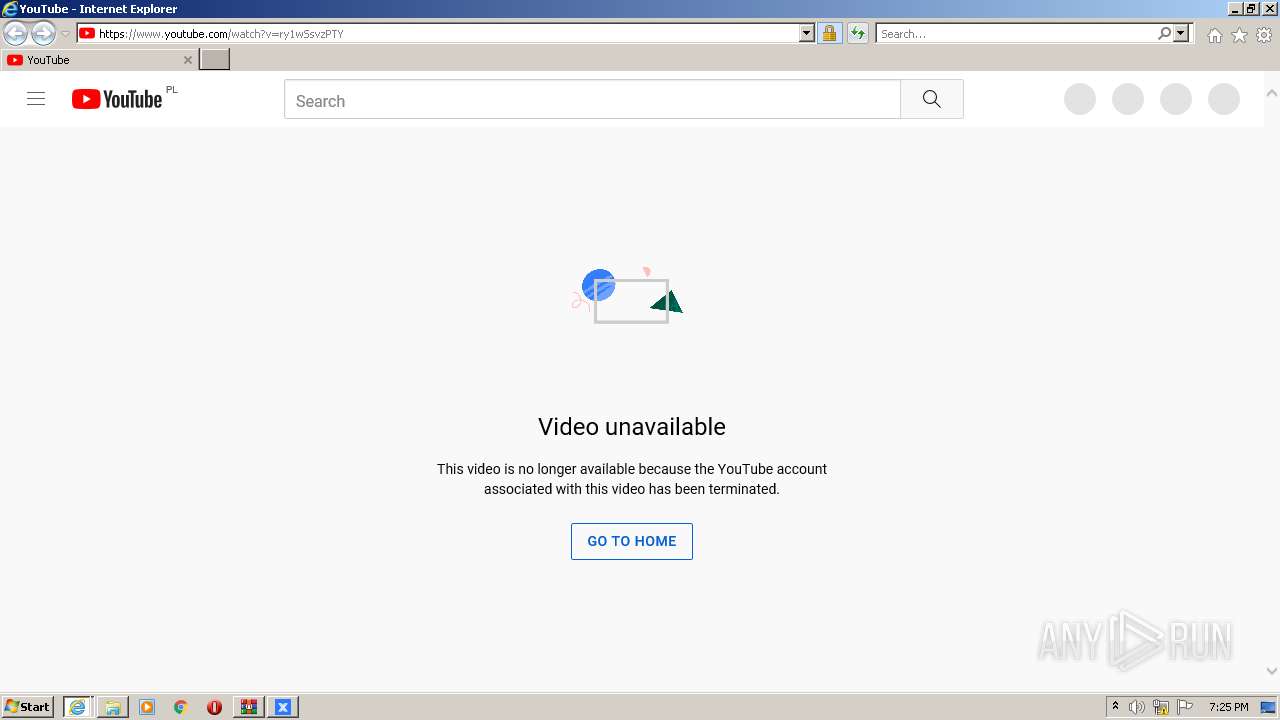Image resolution: width=1280 pixels, height=720 pixels.
Task: Launch Opera from the taskbar
Action: 214,707
